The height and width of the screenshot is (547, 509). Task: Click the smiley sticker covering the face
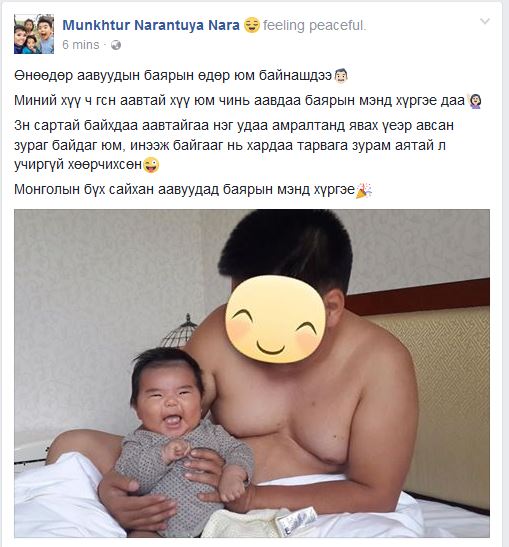pos(276,320)
